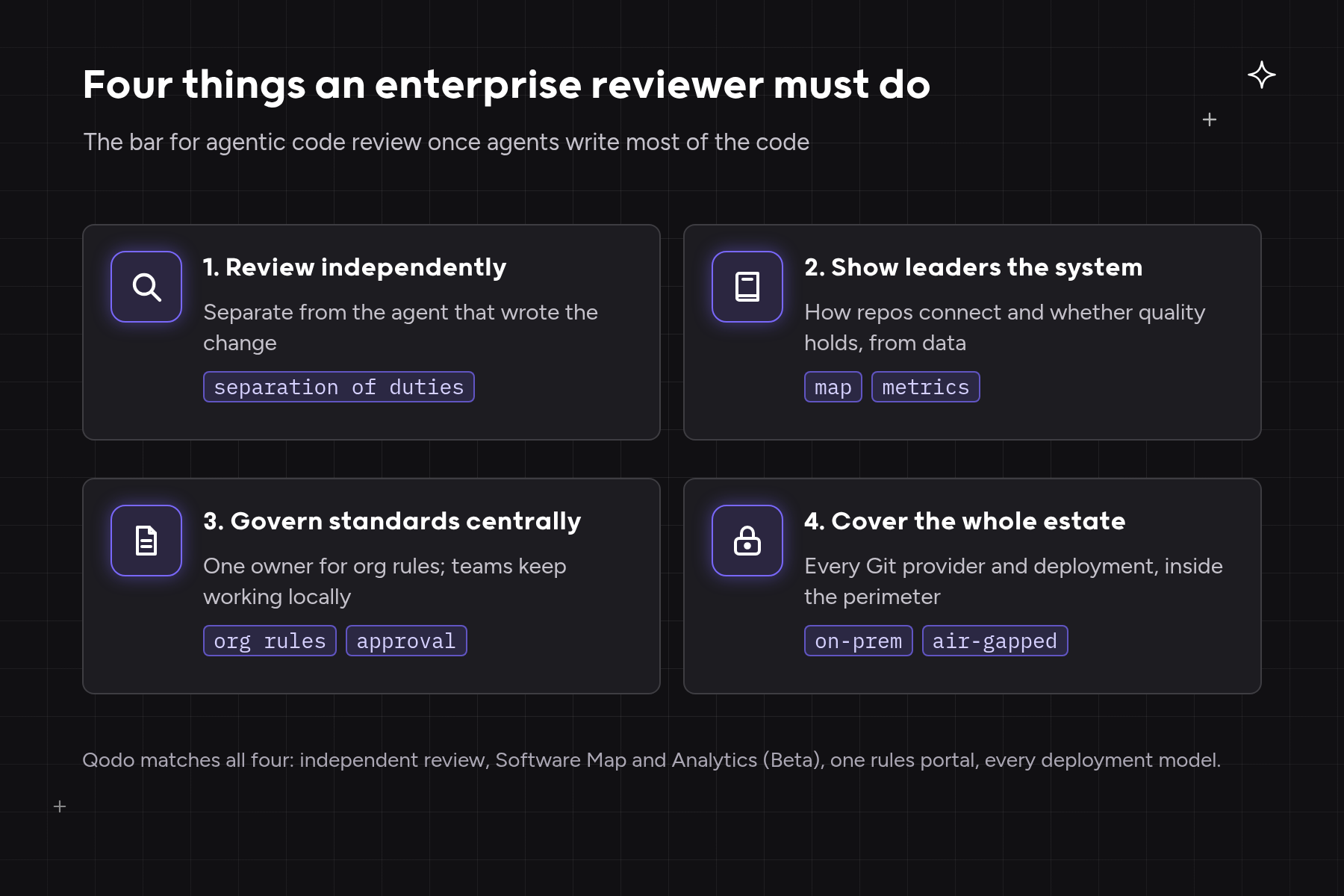The width and height of the screenshot is (1344, 896).
Task: Click the '2. Show leaders the system' heading
Action: [974, 267]
